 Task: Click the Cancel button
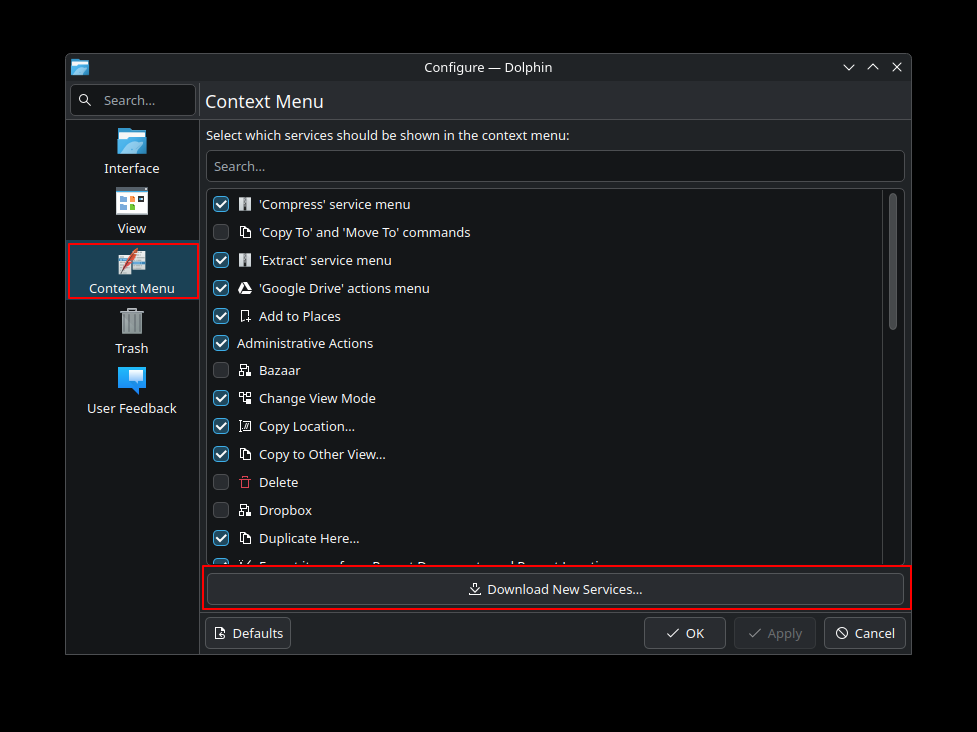tap(865, 633)
